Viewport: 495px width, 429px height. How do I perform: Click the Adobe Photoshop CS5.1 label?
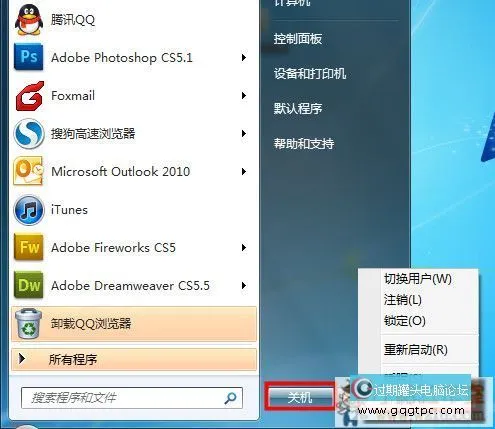122,58
